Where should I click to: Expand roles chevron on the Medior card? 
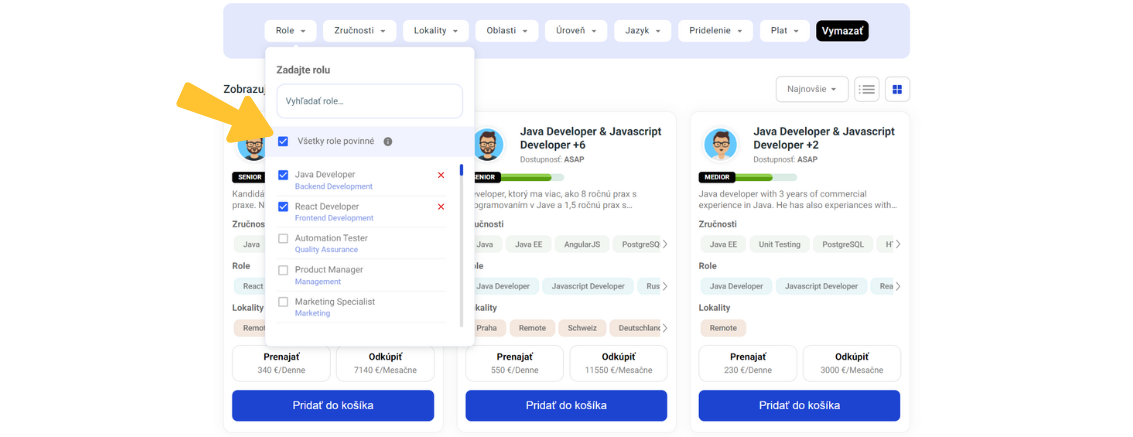897,286
